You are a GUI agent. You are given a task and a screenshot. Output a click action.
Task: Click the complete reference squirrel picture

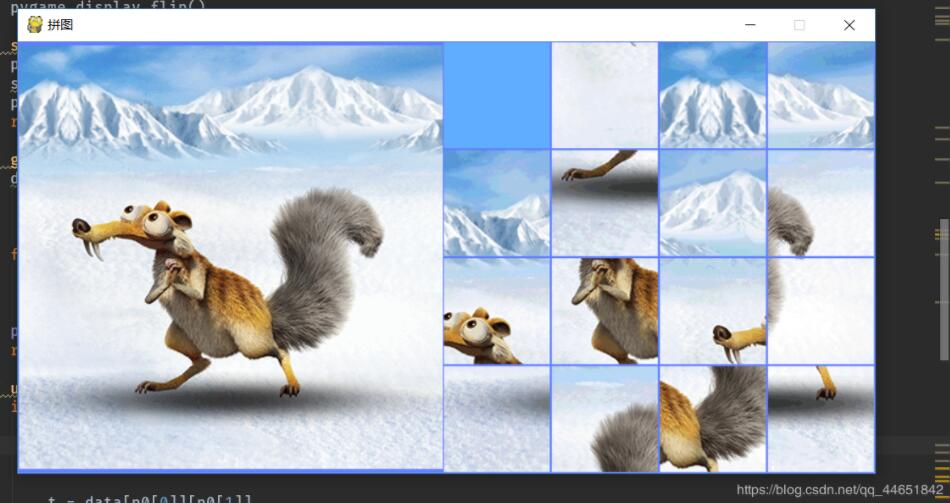pyautogui.click(x=231, y=256)
